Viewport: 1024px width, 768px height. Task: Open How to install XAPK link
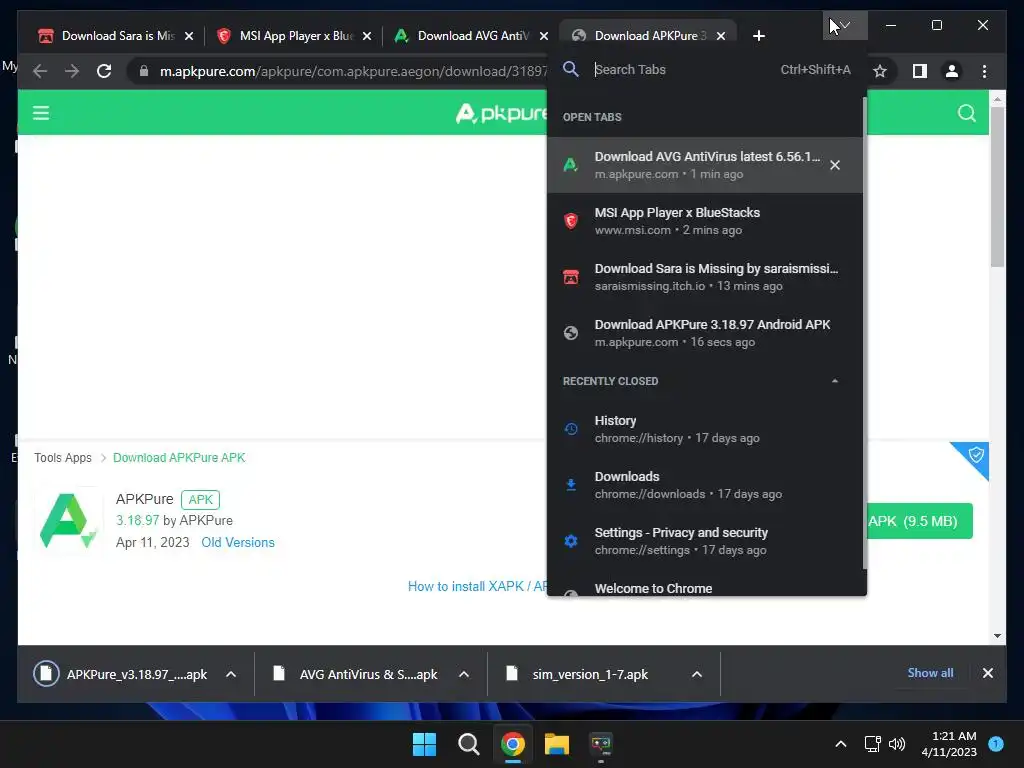pos(477,586)
